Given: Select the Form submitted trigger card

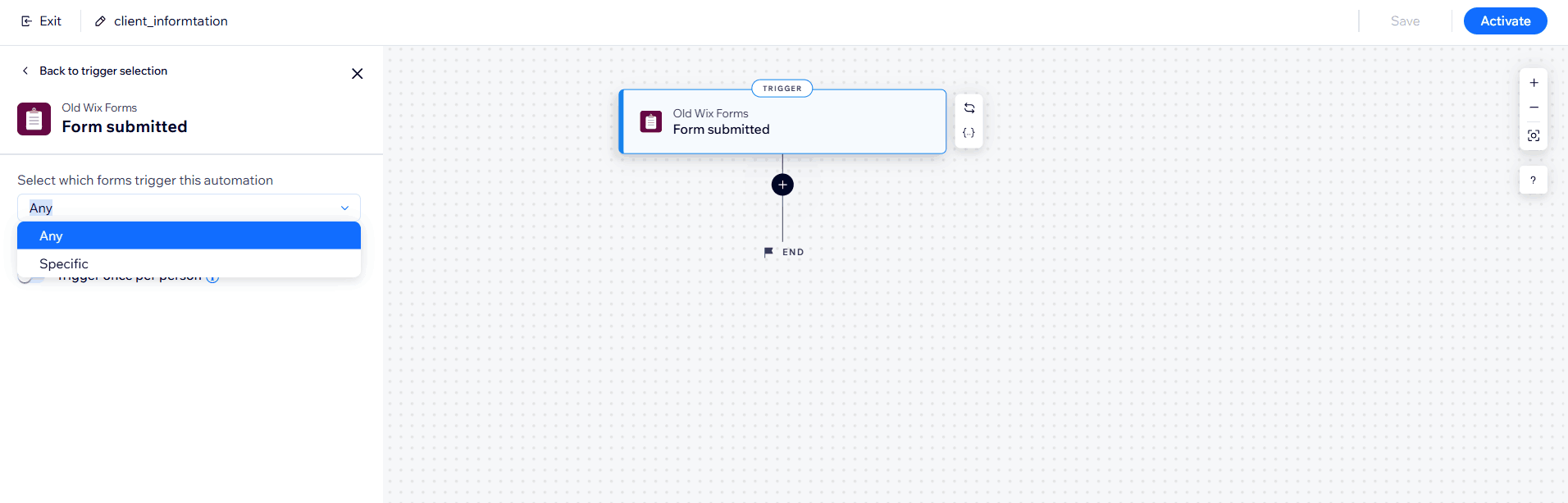Looking at the screenshot, I should pyautogui.click(x=783, y=122).
